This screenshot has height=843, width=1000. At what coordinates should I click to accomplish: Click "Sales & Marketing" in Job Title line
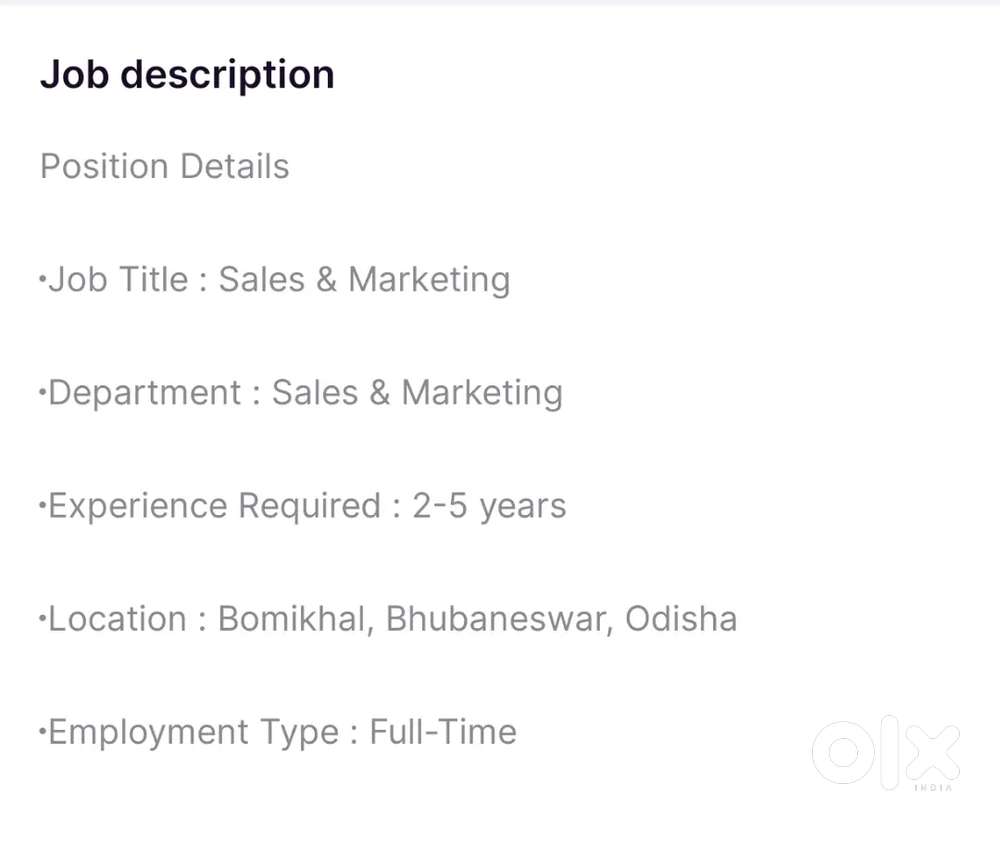pos(364,279)
